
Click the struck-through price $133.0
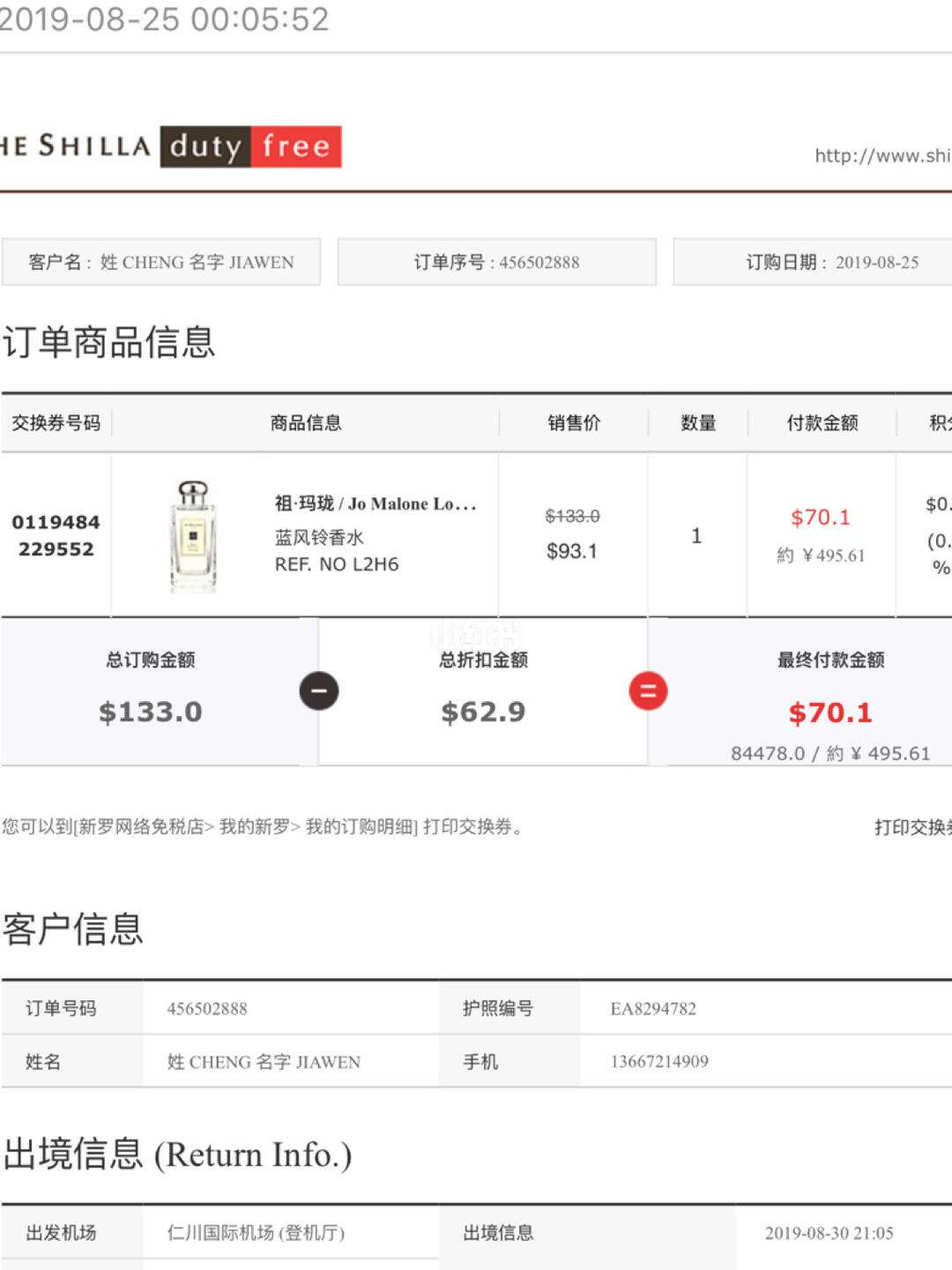pyautogui.click(x=572, y=516)
